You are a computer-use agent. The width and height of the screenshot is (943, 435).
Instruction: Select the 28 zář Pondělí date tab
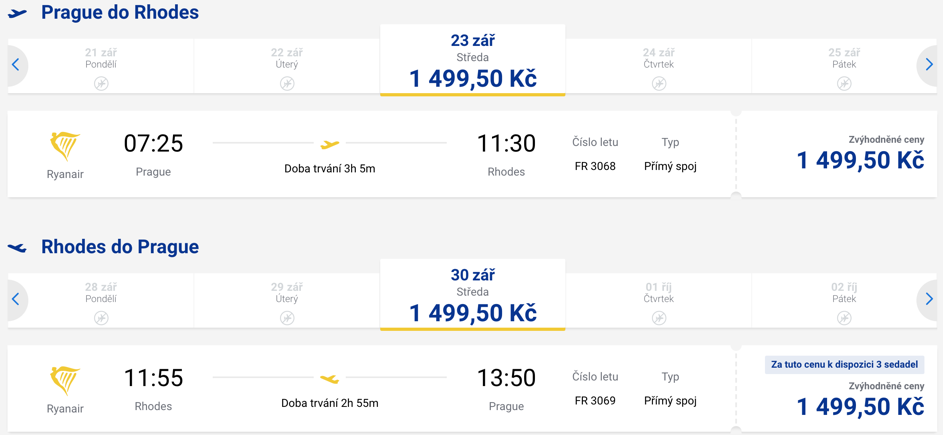101,301
